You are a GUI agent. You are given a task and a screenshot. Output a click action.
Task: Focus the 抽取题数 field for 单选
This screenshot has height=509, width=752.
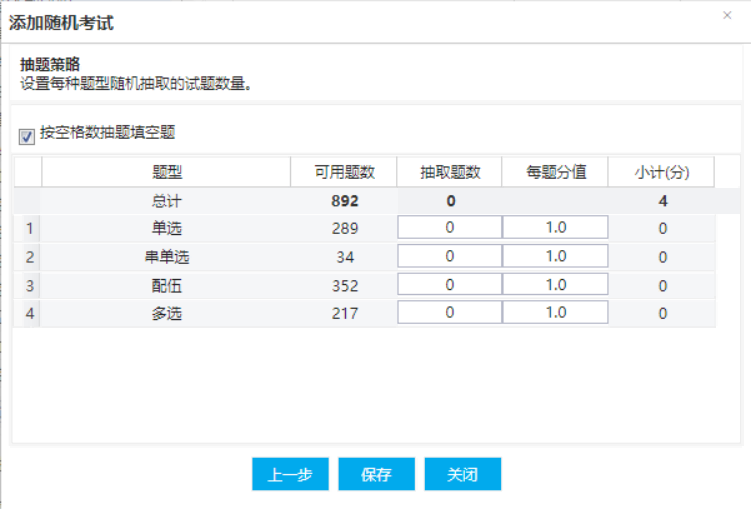[449, 228]
